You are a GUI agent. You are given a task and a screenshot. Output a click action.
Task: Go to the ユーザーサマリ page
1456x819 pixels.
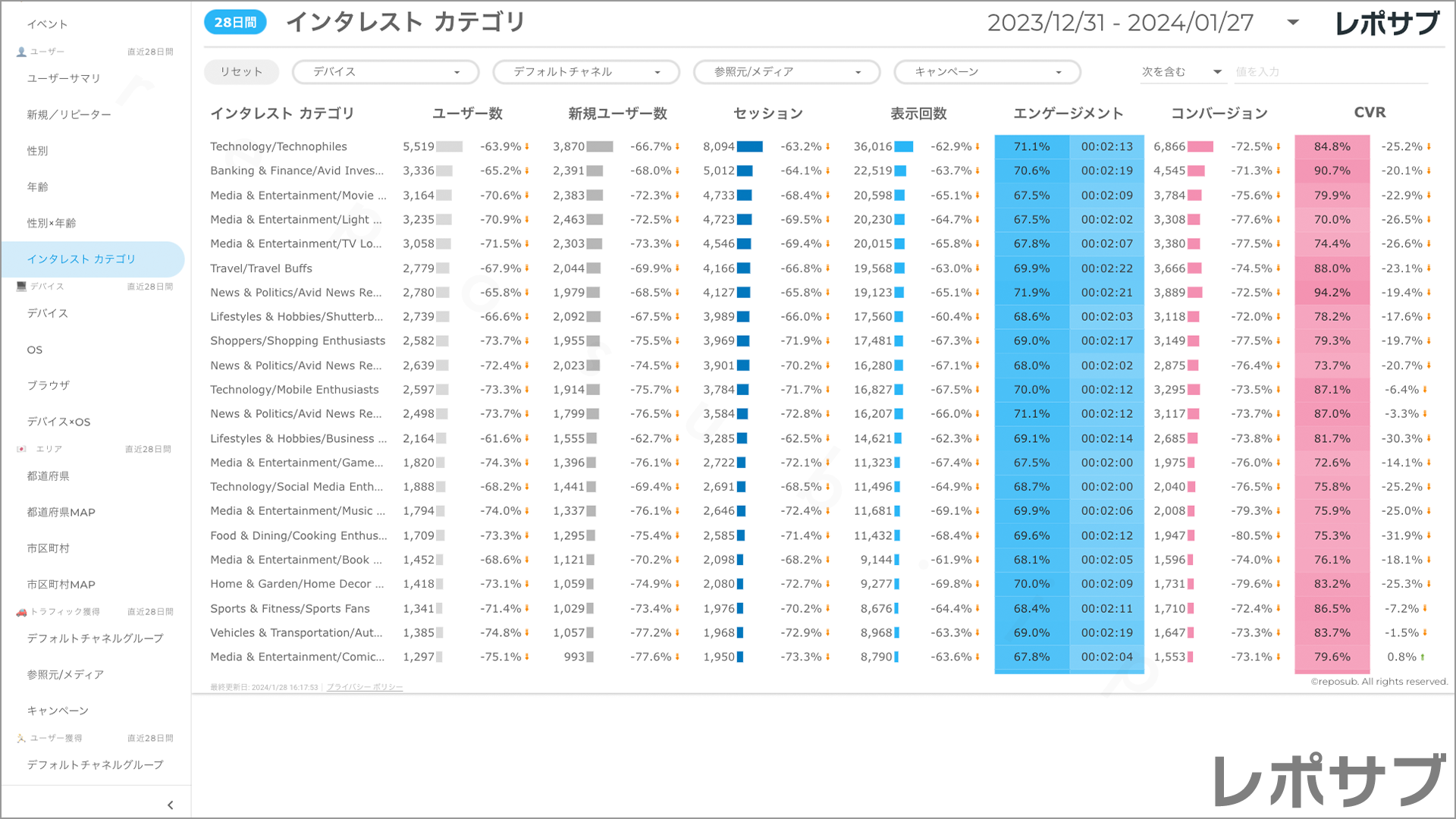tap(64, 78)
